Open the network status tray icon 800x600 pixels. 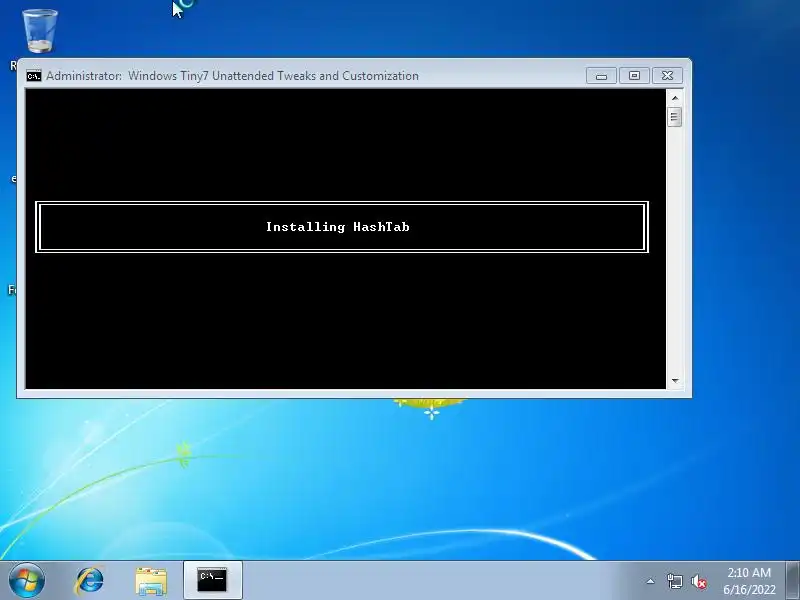(674, 581)
